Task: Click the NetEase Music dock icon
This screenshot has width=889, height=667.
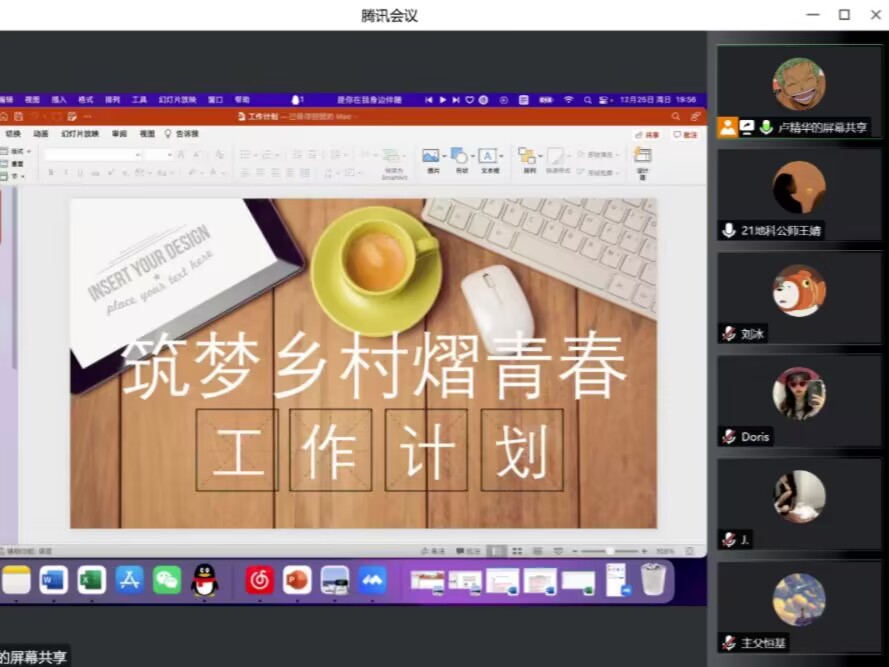Action: (260, 579)
